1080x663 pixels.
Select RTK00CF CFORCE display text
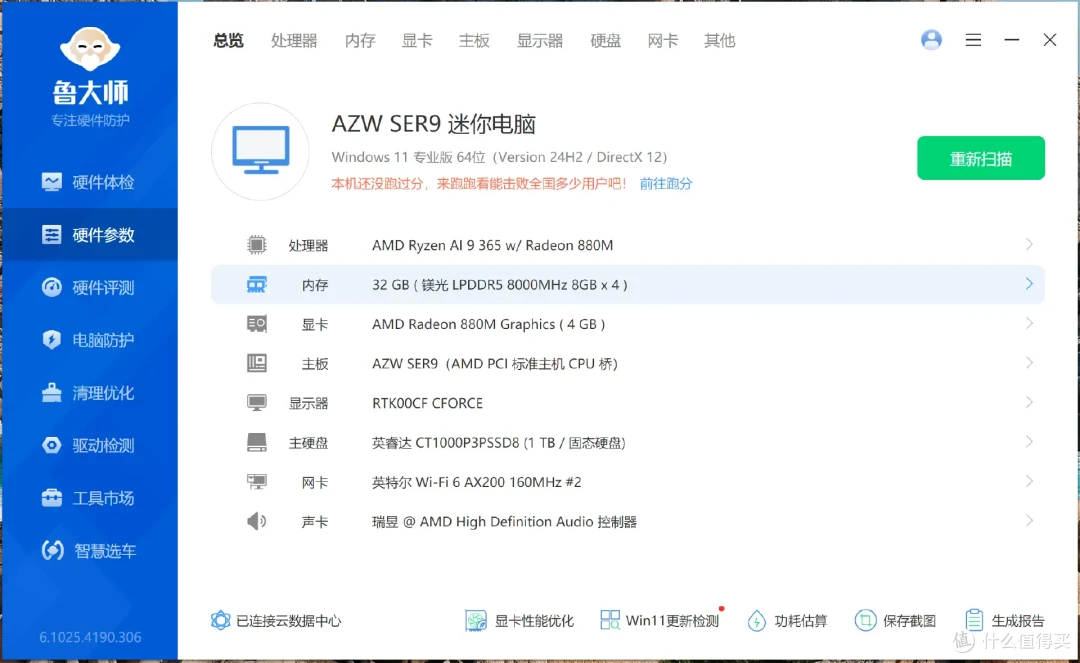427,403
